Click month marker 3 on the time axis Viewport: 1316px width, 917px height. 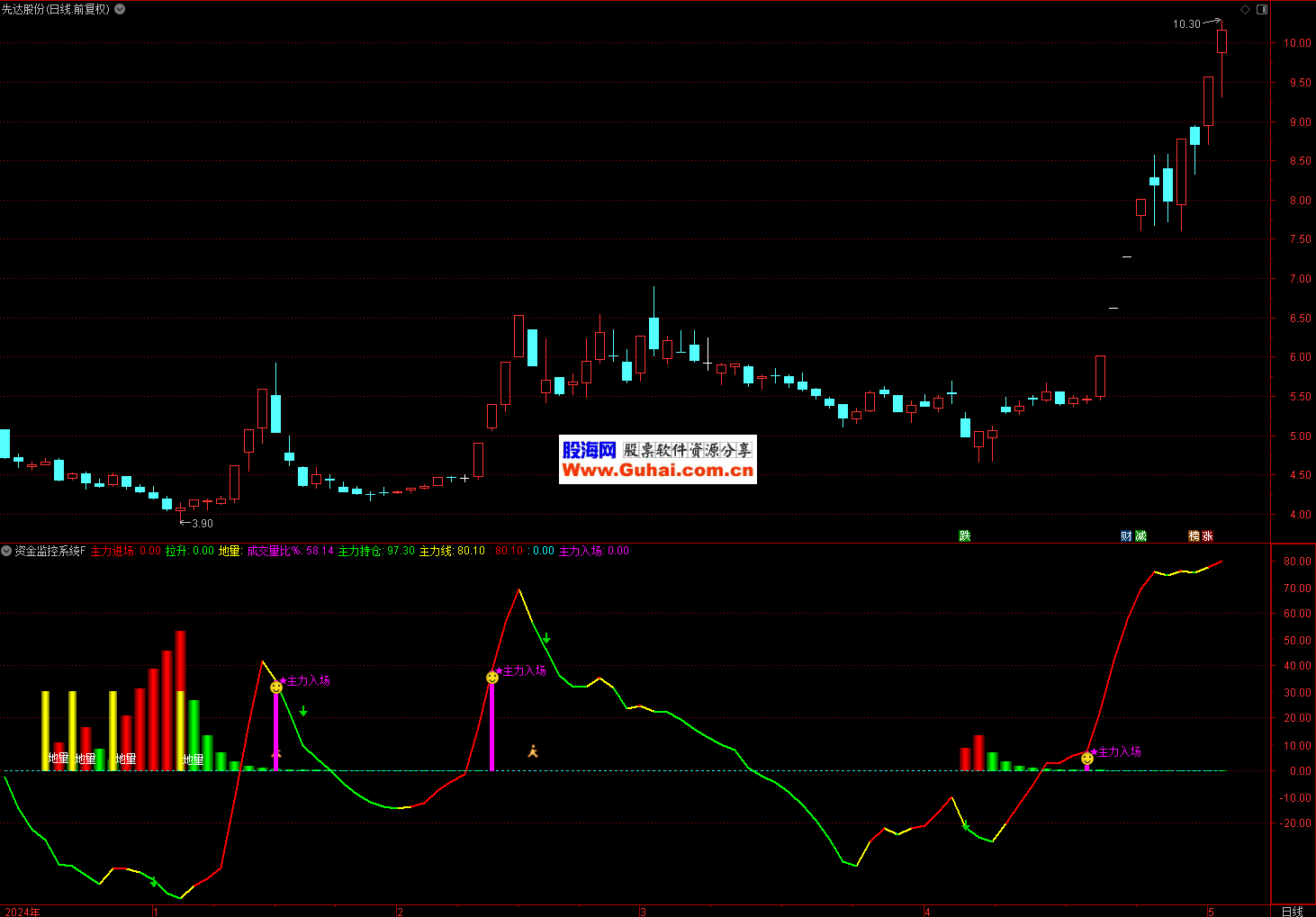(643, 912)
